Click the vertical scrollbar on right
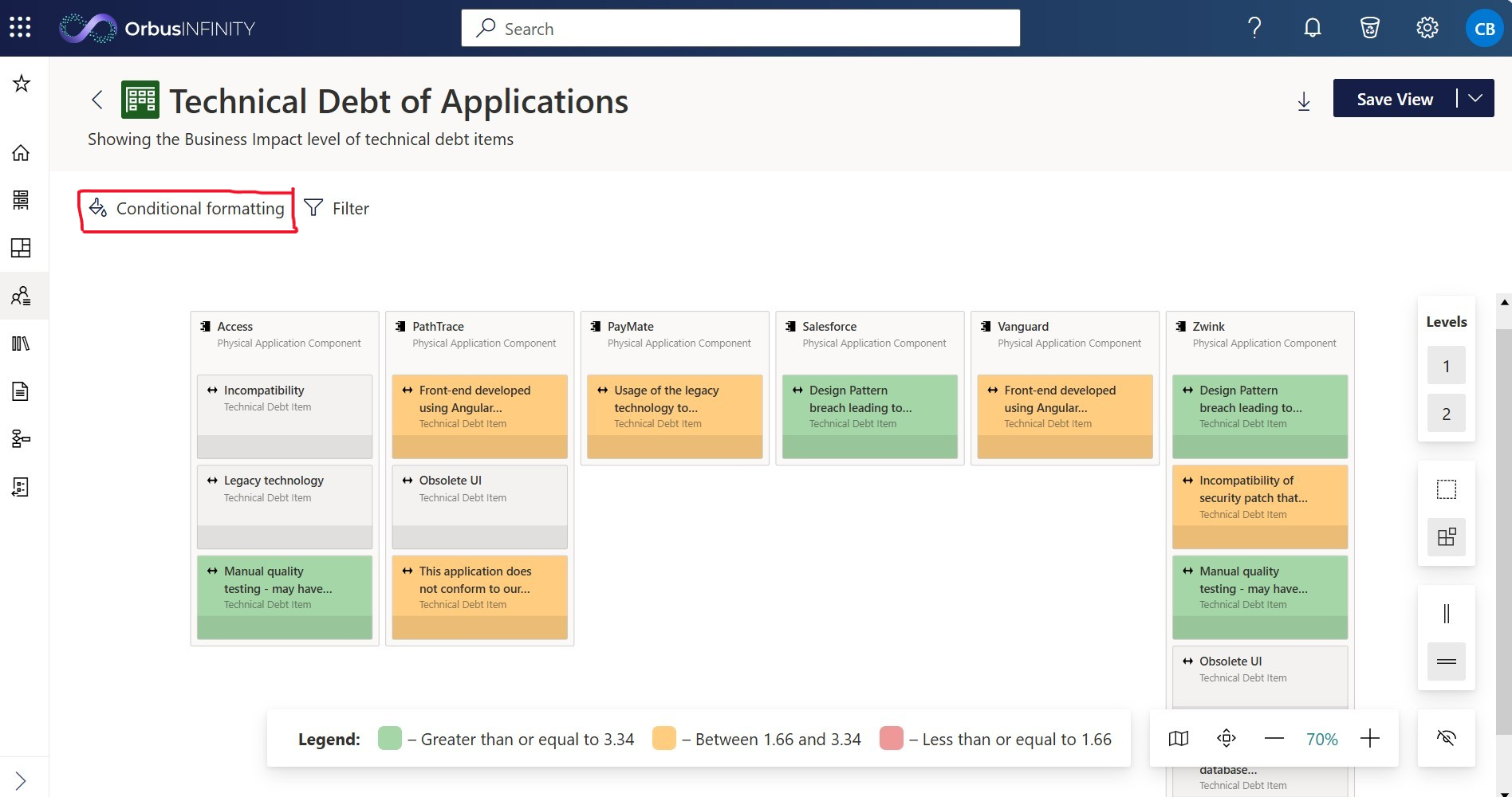1512x797 pixels. [1504, 531]
